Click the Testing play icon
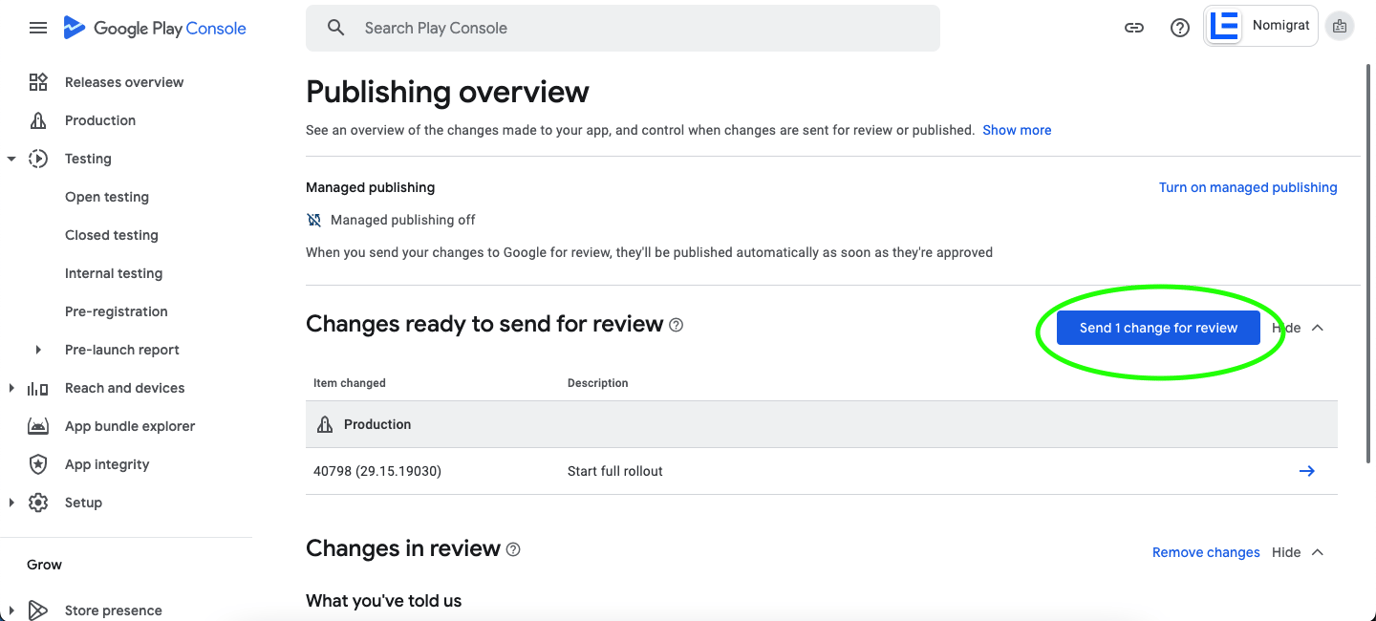Image resolution: width=1376 pixels, height=621 pixels. (37, 158)
